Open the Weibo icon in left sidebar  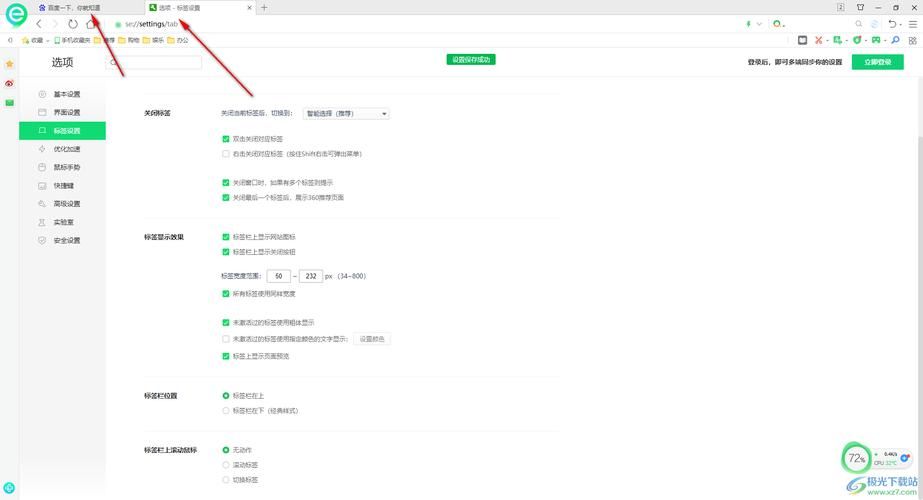[x=9, y=83]
